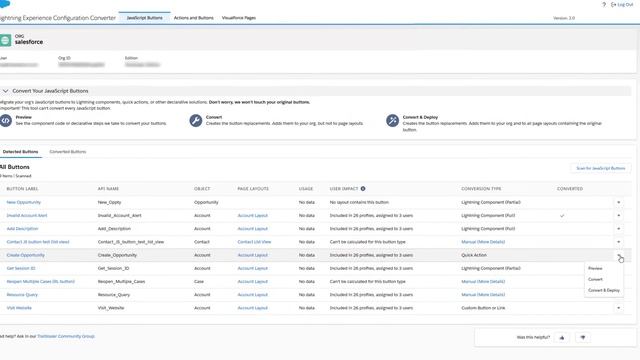Click the Convert & Deploy tools icon
This screenshot has width=640, height=360.
coord(393,121)
